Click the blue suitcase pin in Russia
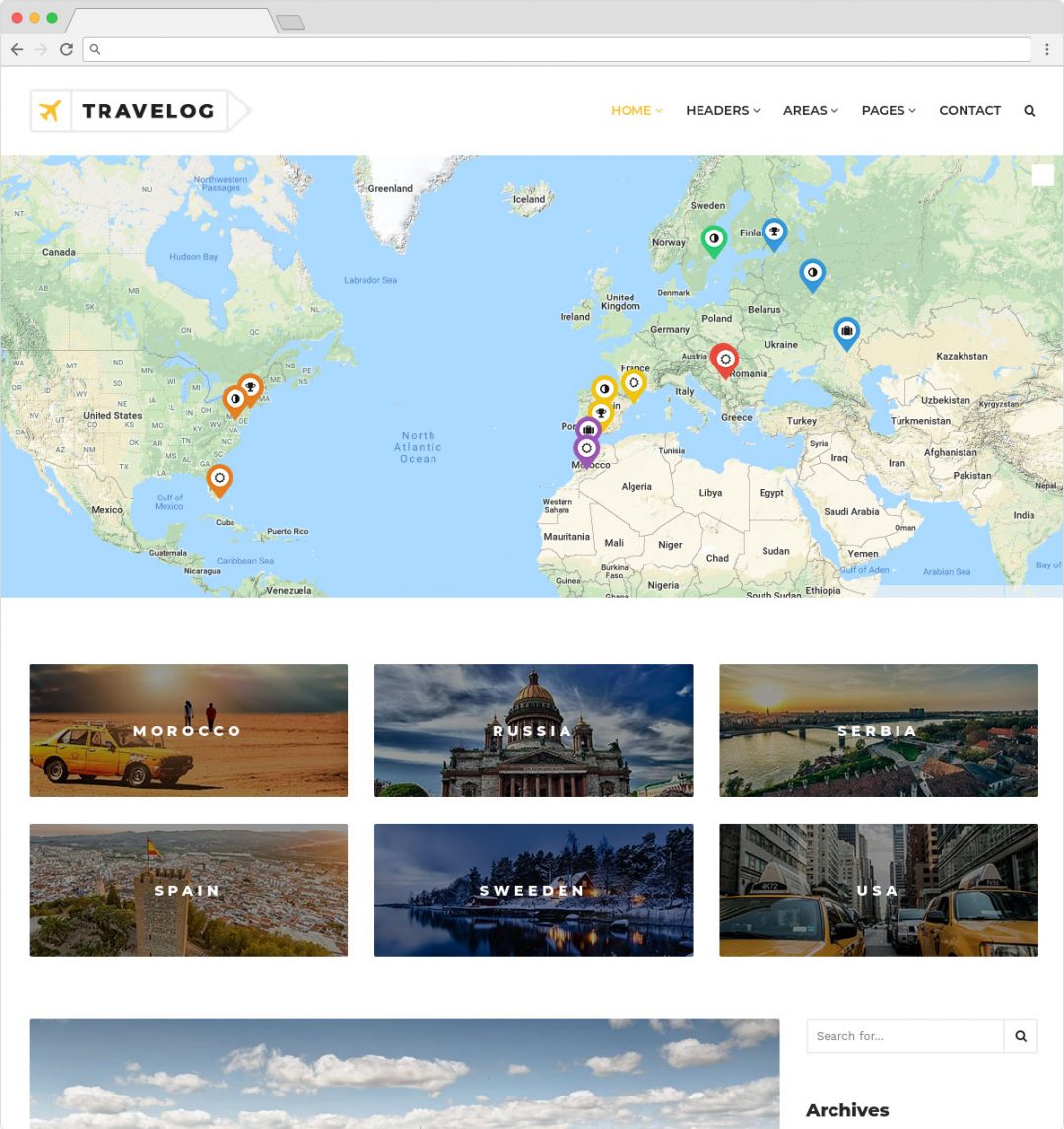Image resolution: width=1064 pixels, height=1129 pixels. [846, 333]
